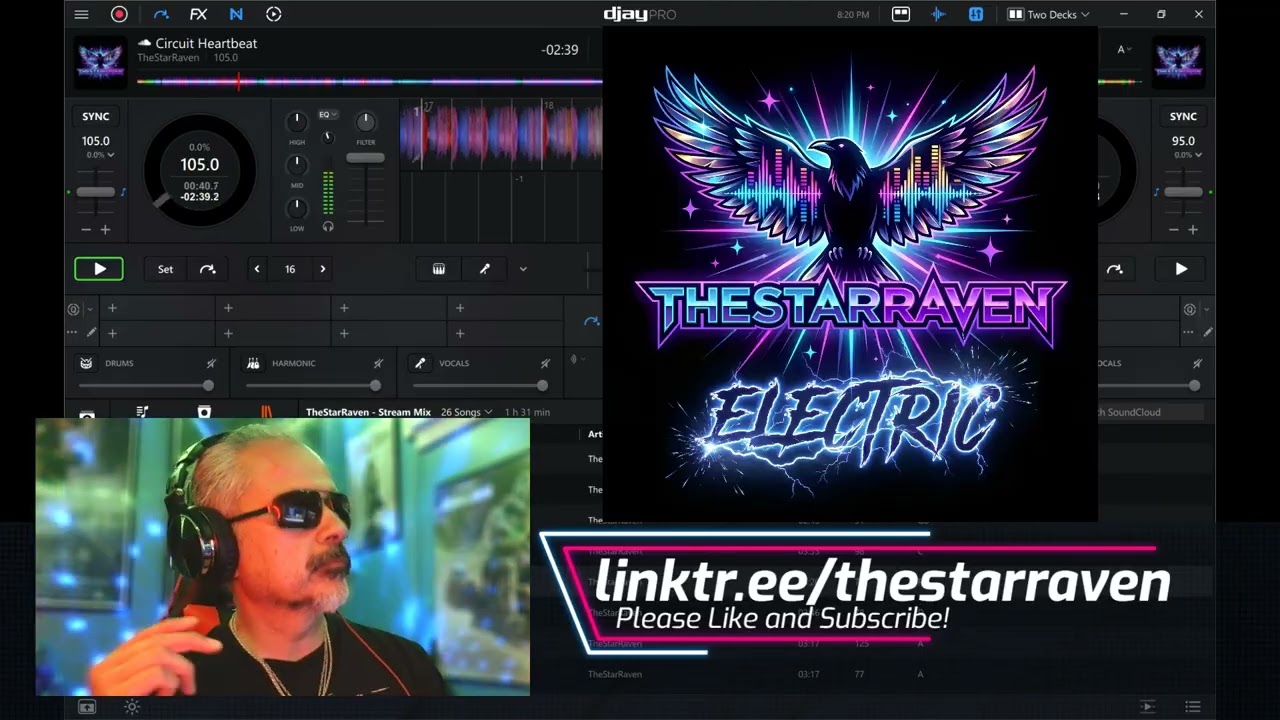Toggle the blue waveform view icon
This screenshot has height=720, width=1280.
[938, 14]
